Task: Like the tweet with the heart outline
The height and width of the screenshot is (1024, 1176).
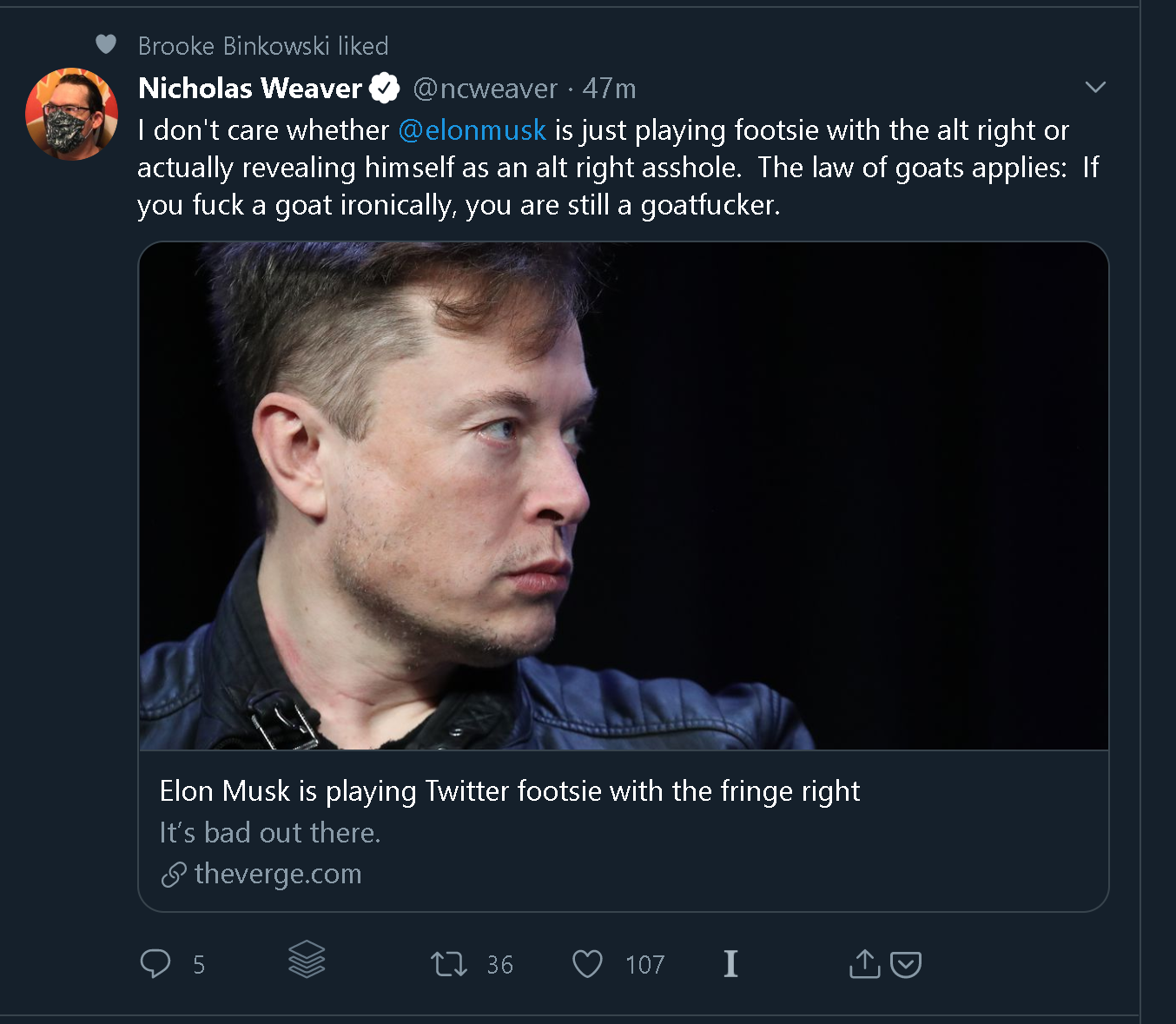Action: [587, 964]
